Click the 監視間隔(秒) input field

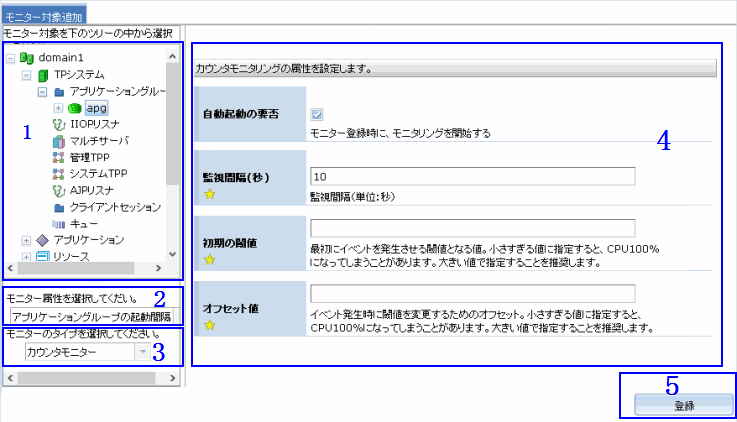click(x=473, y=176)
